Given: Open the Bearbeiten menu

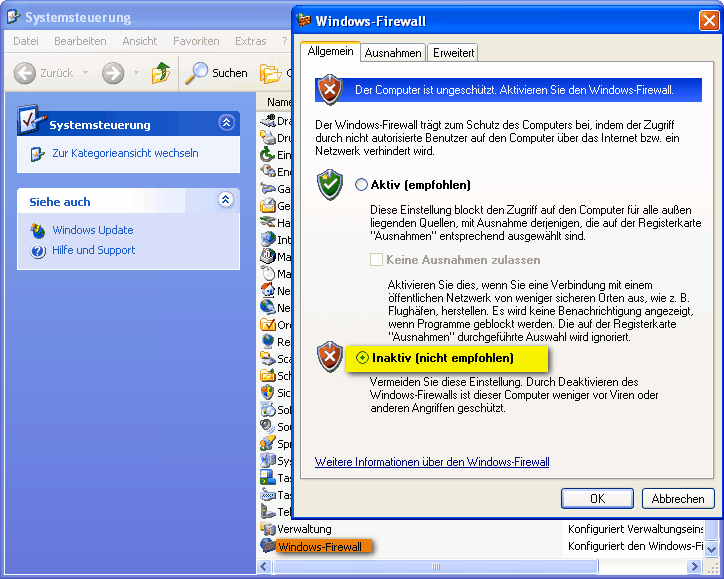Looking at the screenshot, I should (x=80, y=41).
